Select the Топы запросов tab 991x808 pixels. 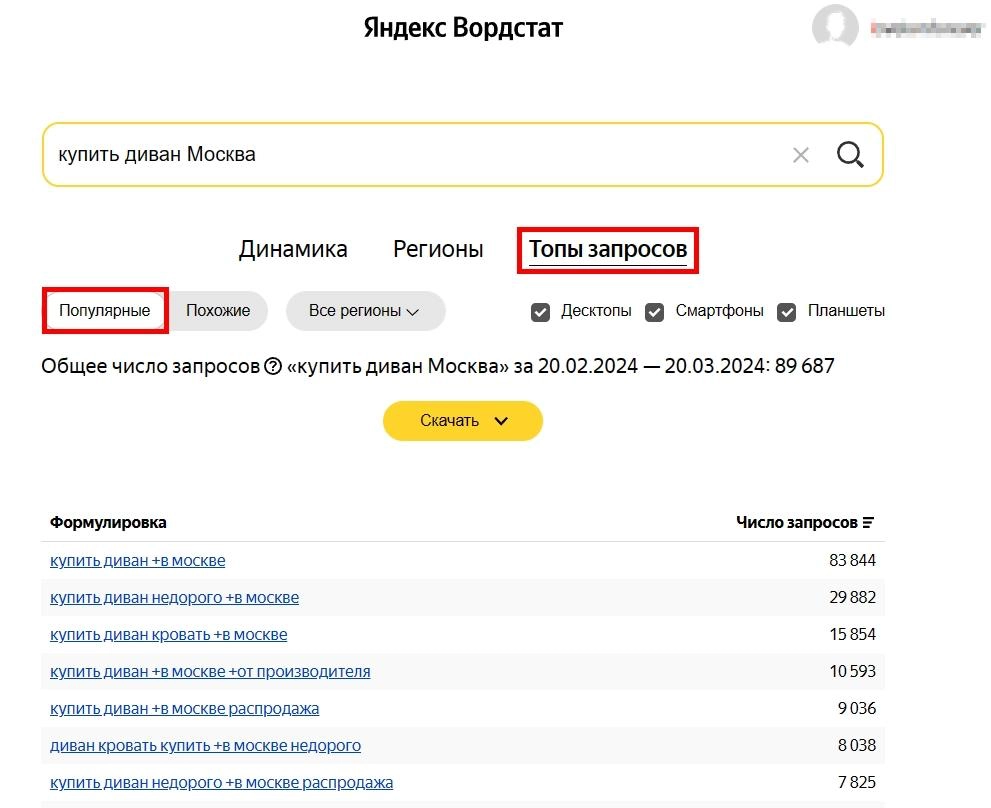pyautogui.click(x=608, y=249)
